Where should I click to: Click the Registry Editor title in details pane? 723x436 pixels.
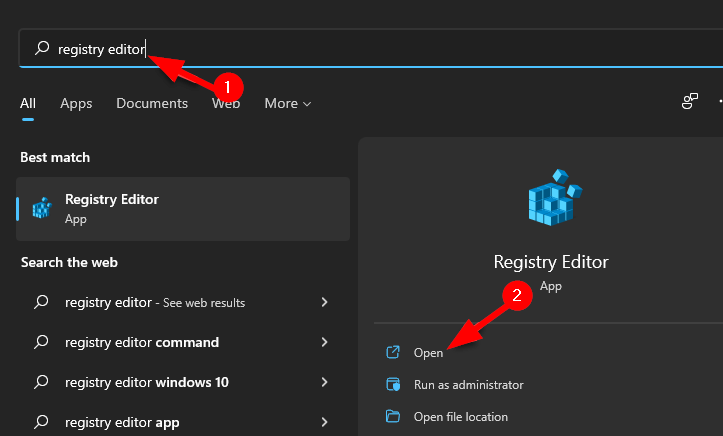[x=551, y=262]
